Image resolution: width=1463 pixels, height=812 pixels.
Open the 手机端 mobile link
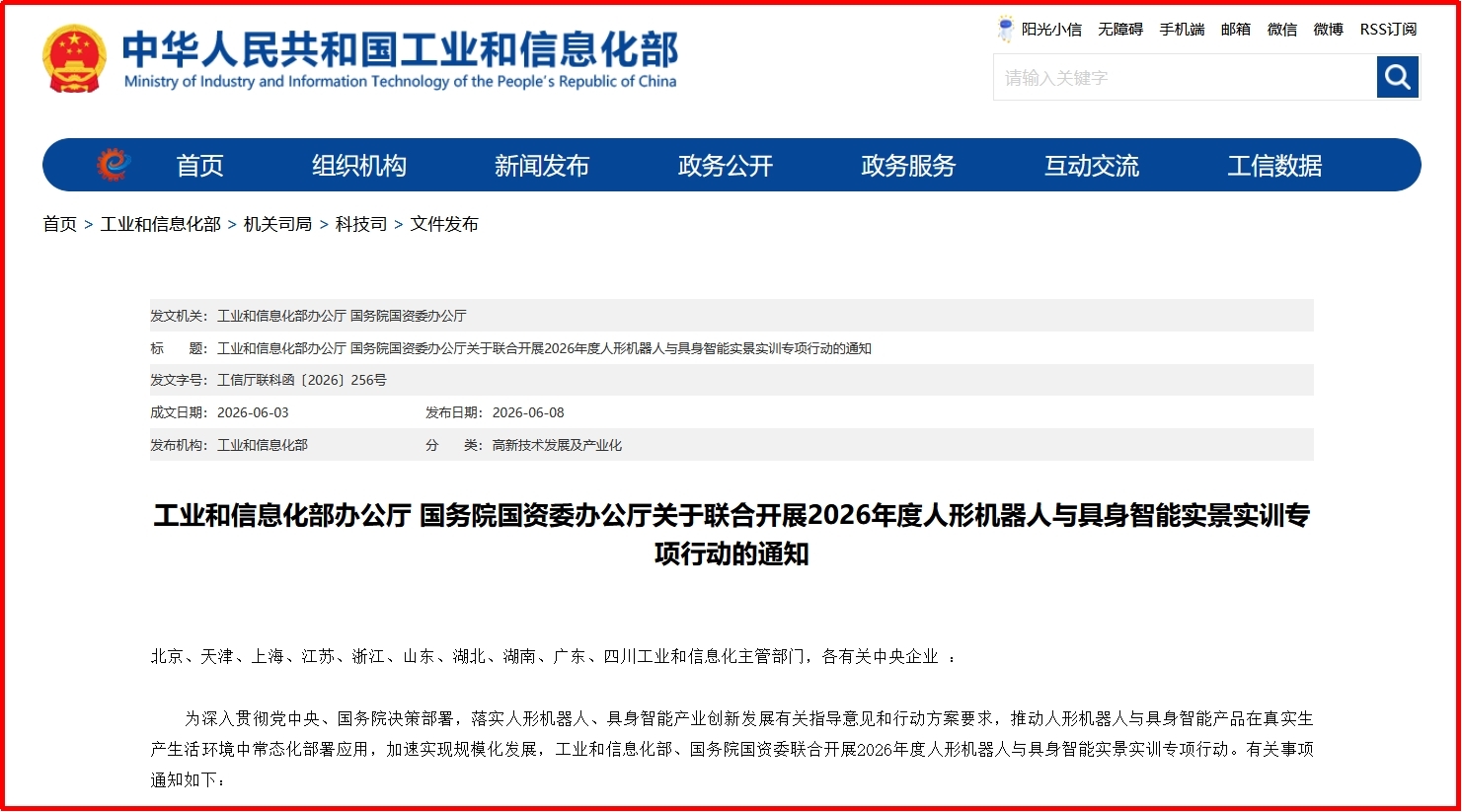(x=1182, y=30)
